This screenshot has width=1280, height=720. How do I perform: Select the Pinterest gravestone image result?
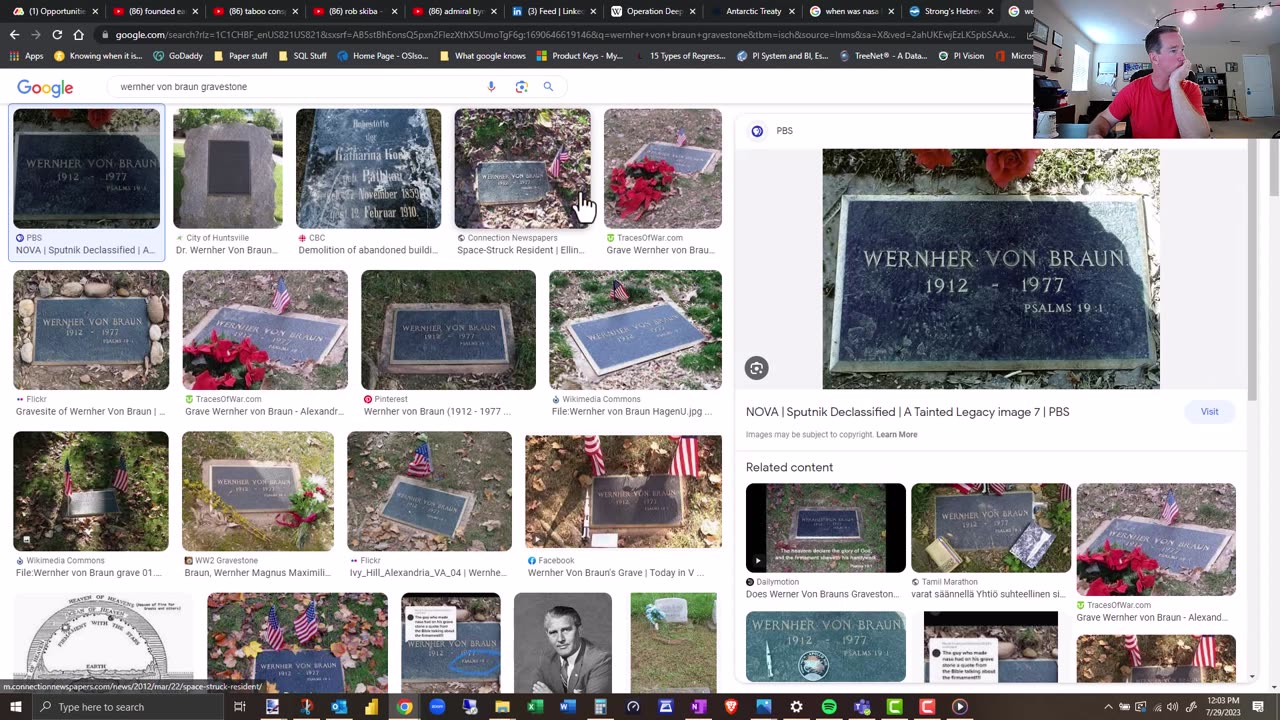448,330
